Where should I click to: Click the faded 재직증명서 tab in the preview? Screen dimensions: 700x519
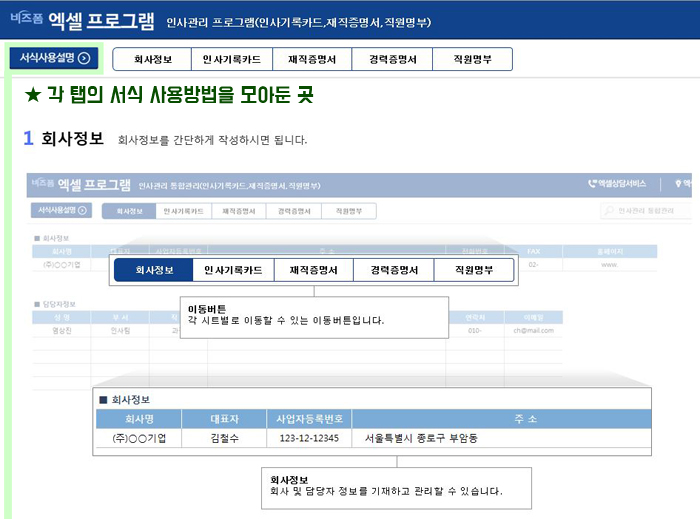pos(239,211)
